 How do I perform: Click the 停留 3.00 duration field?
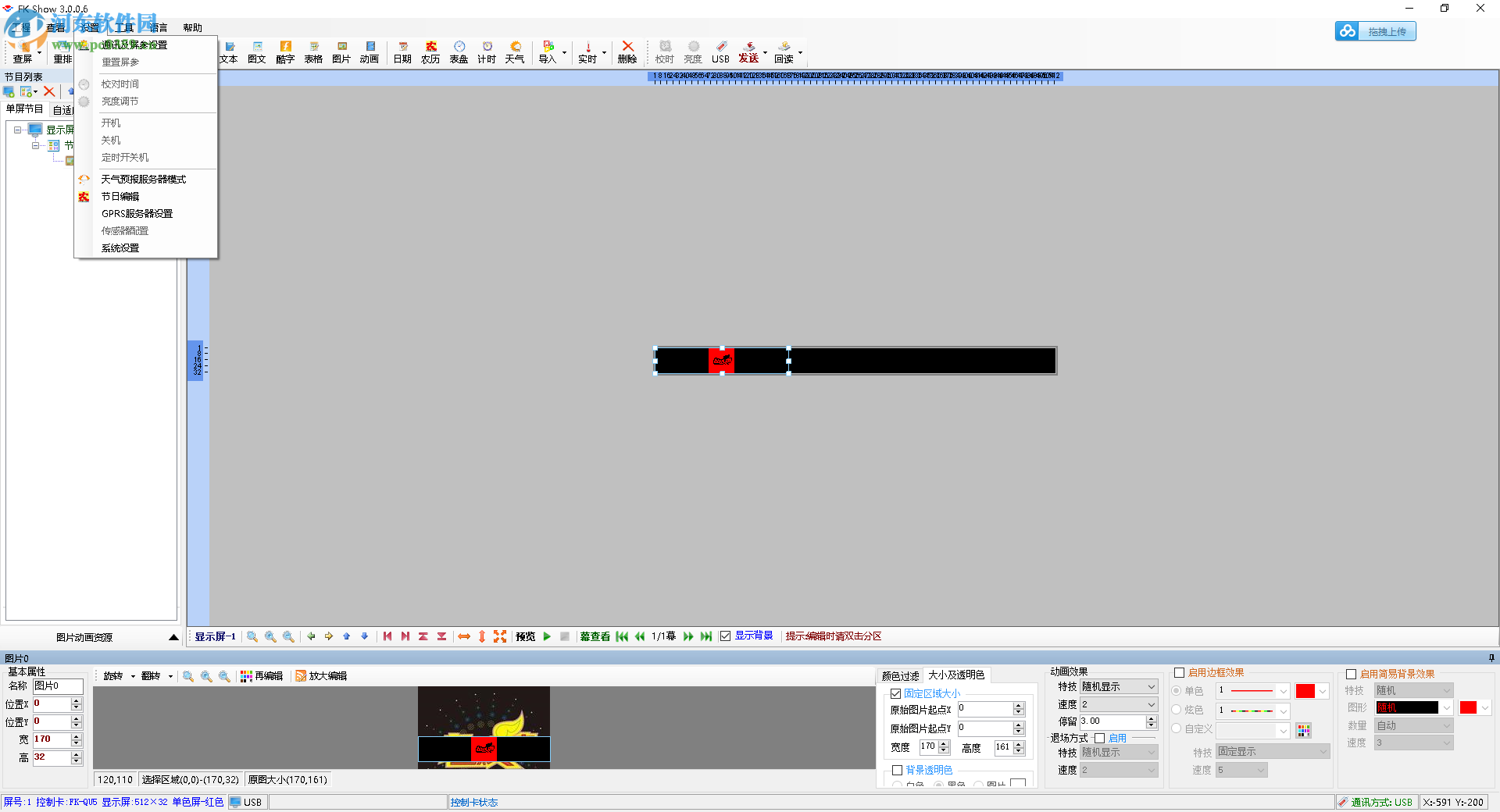pyautogui.click(x=1113, y=721)
